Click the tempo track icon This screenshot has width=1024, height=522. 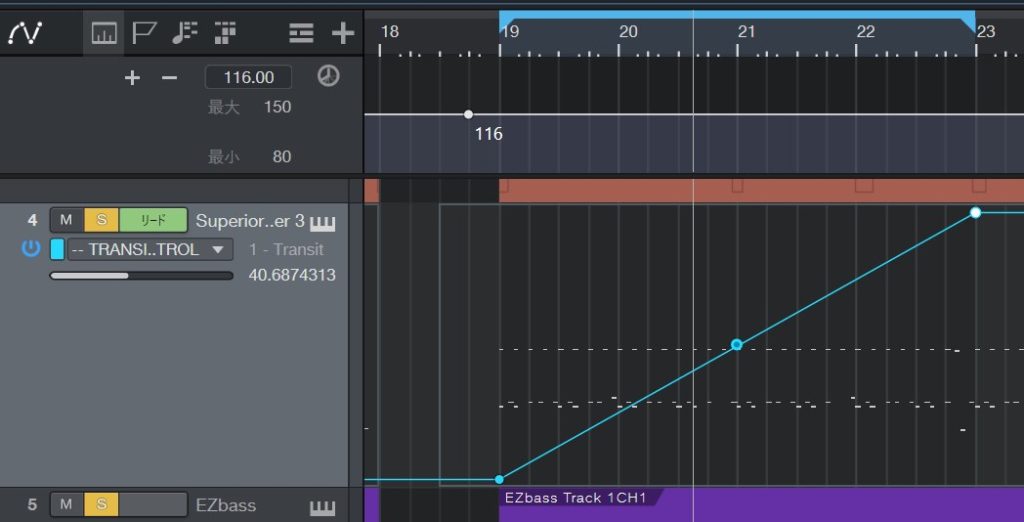pyautogui.click(x=104, y=33)
